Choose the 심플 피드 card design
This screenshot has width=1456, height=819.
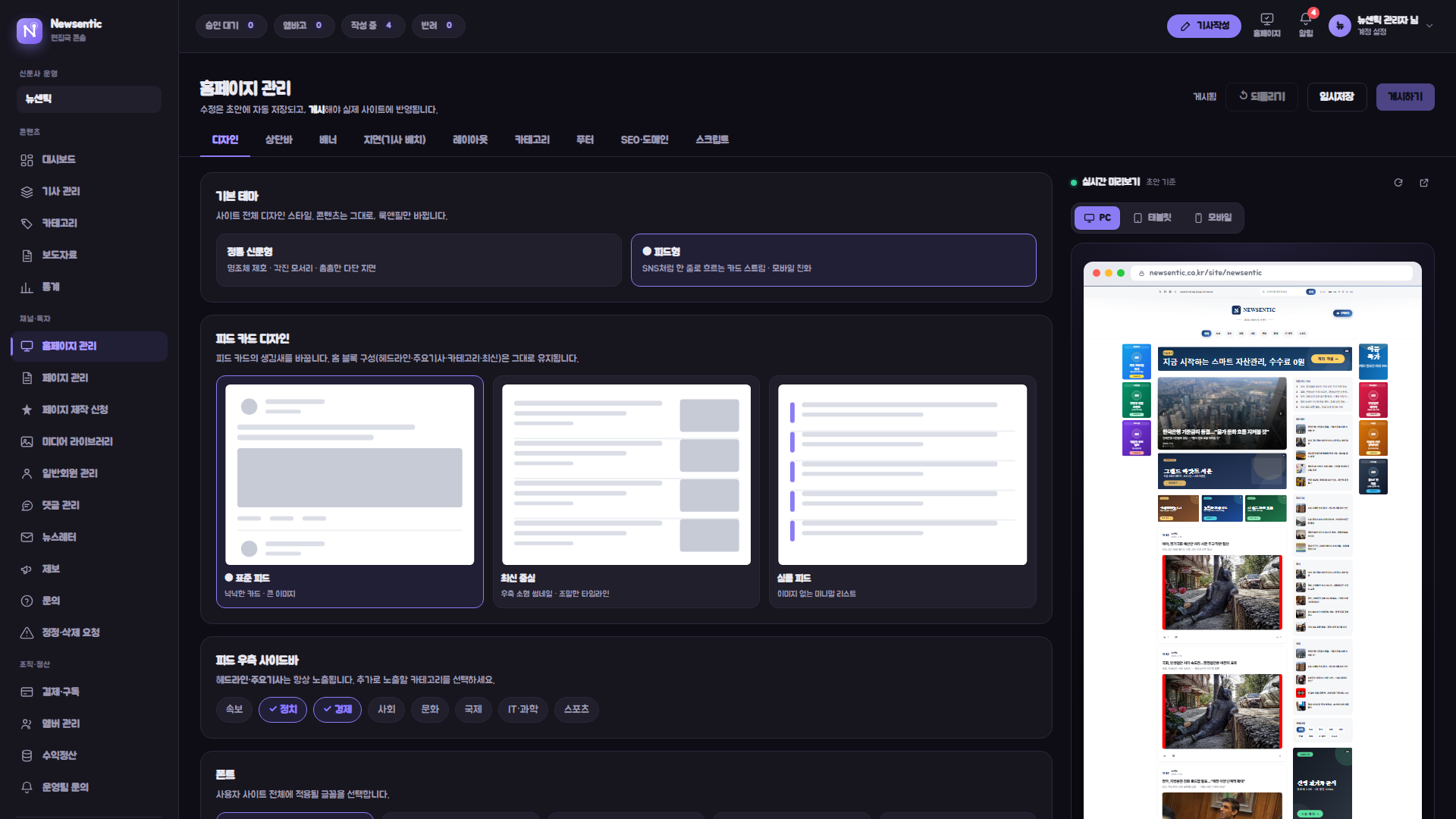pyautogui.click(x=902, y=492)
